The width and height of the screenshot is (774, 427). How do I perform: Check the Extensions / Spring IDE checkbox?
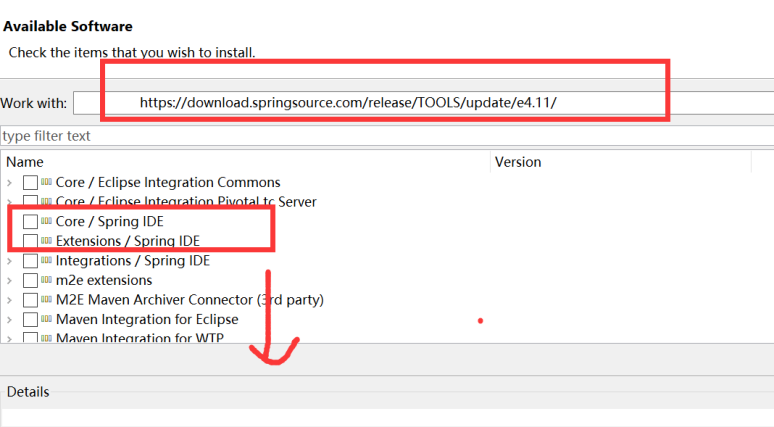(x=30, y=241)
